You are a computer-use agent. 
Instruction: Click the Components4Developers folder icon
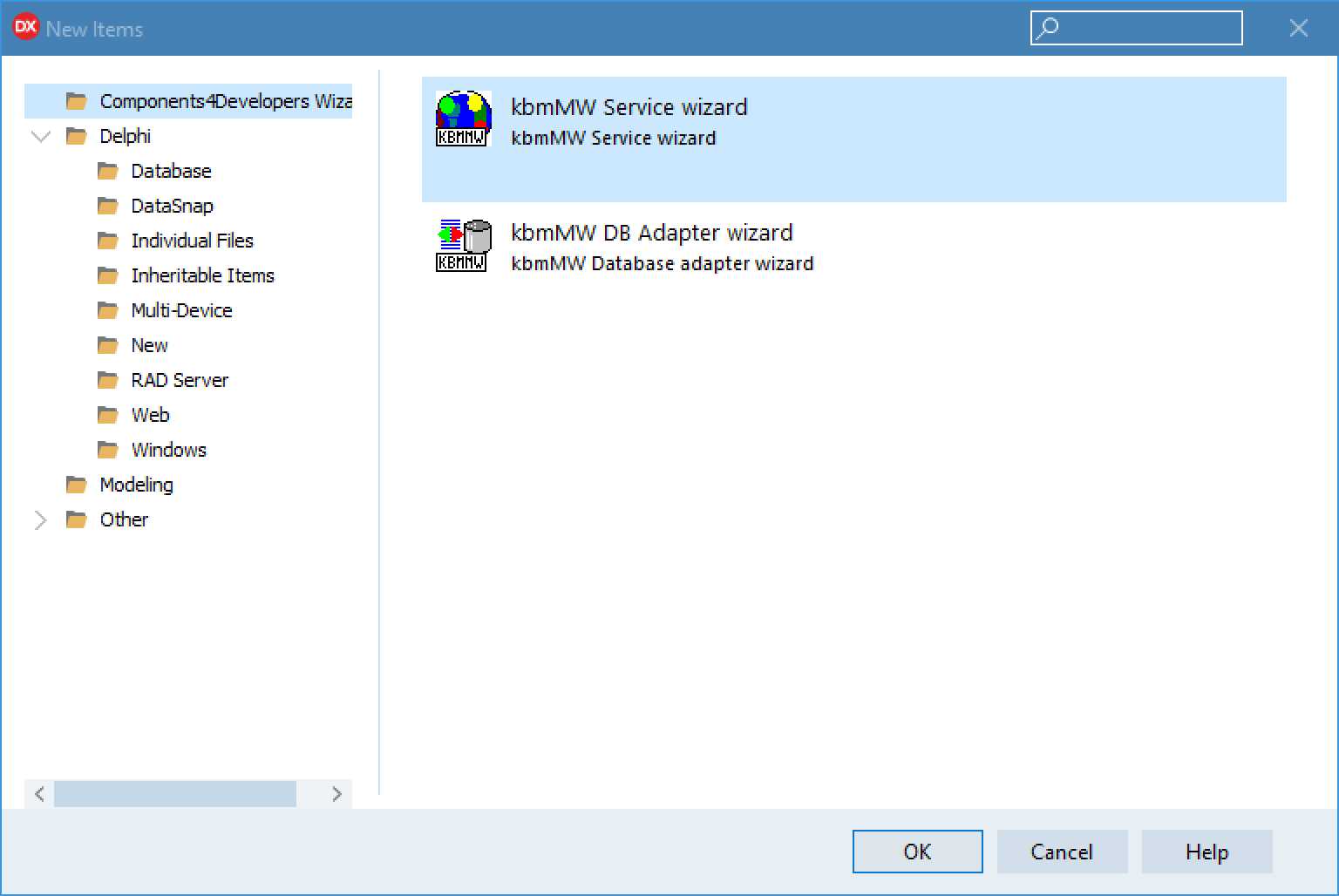tap(77, 101)
